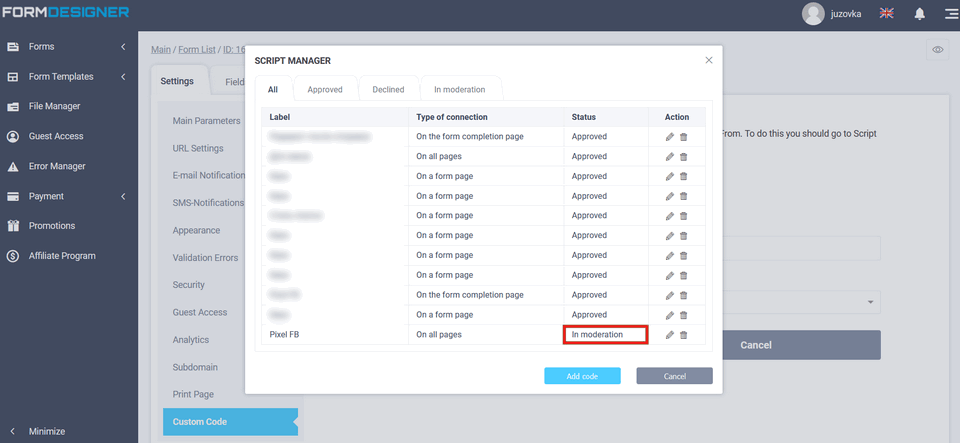Expand the Payment submenu chevron
The height and width of the screenshot is (443, 960).
pos(123,196)
